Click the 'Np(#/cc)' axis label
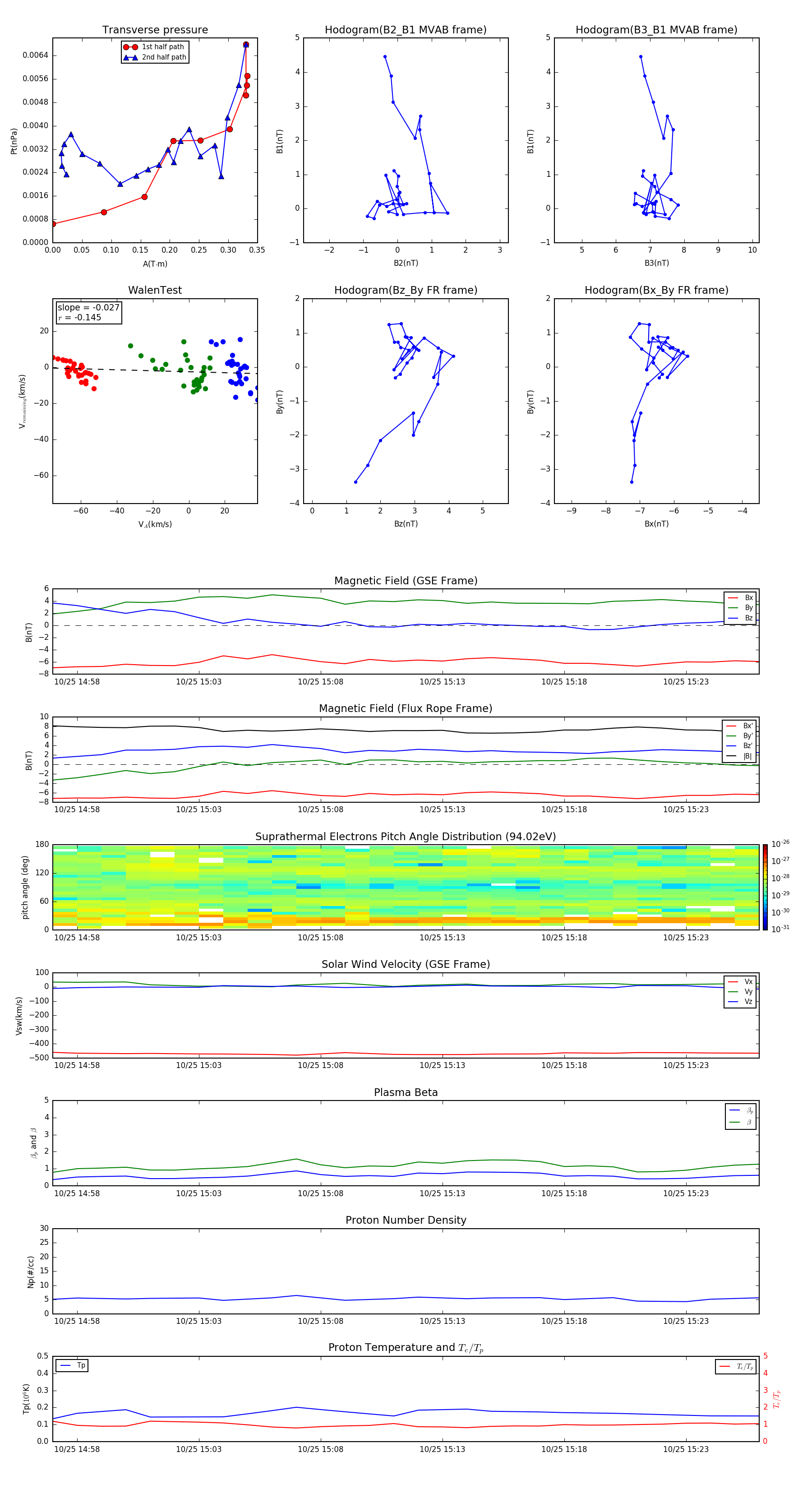Image resolution: width=812 pixels, height=1489 pixels. [x=31, y=1272]
